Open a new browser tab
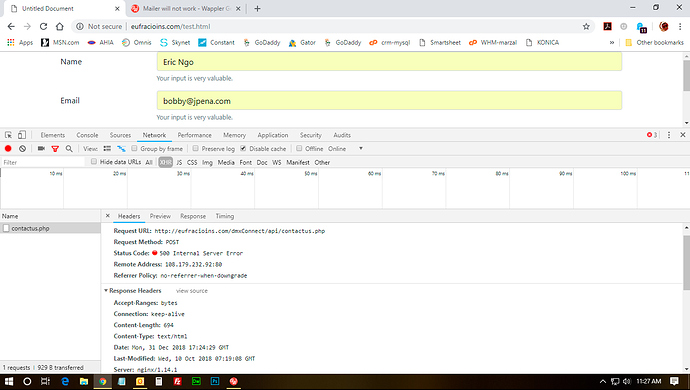 tap(257, 8)
